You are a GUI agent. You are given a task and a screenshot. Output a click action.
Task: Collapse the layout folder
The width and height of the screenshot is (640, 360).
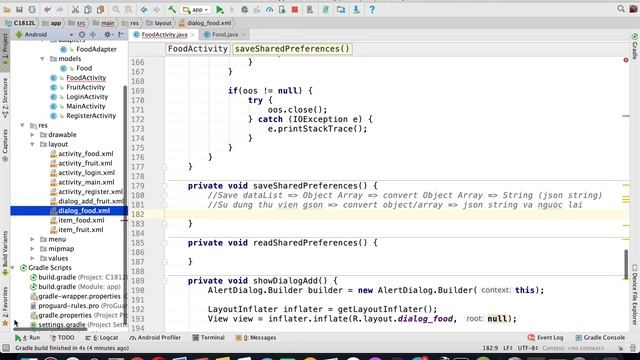32,144
